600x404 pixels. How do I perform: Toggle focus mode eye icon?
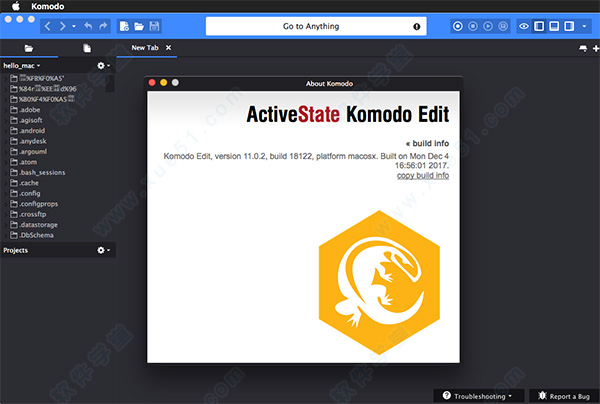click(524, 26)
